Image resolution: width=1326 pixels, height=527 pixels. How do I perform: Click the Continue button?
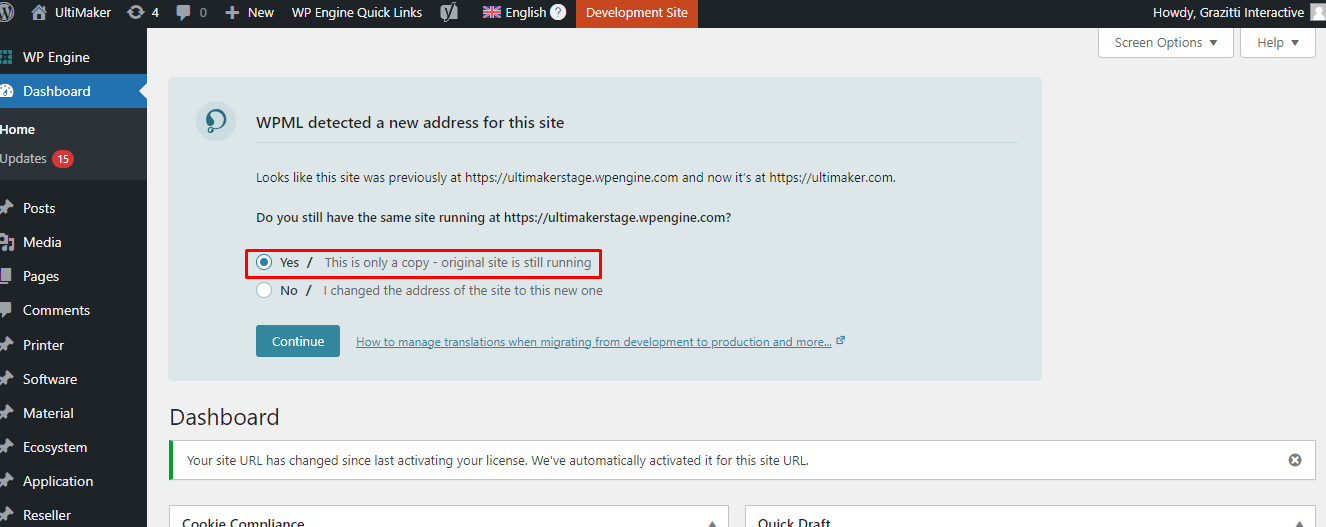click(298, 341)
